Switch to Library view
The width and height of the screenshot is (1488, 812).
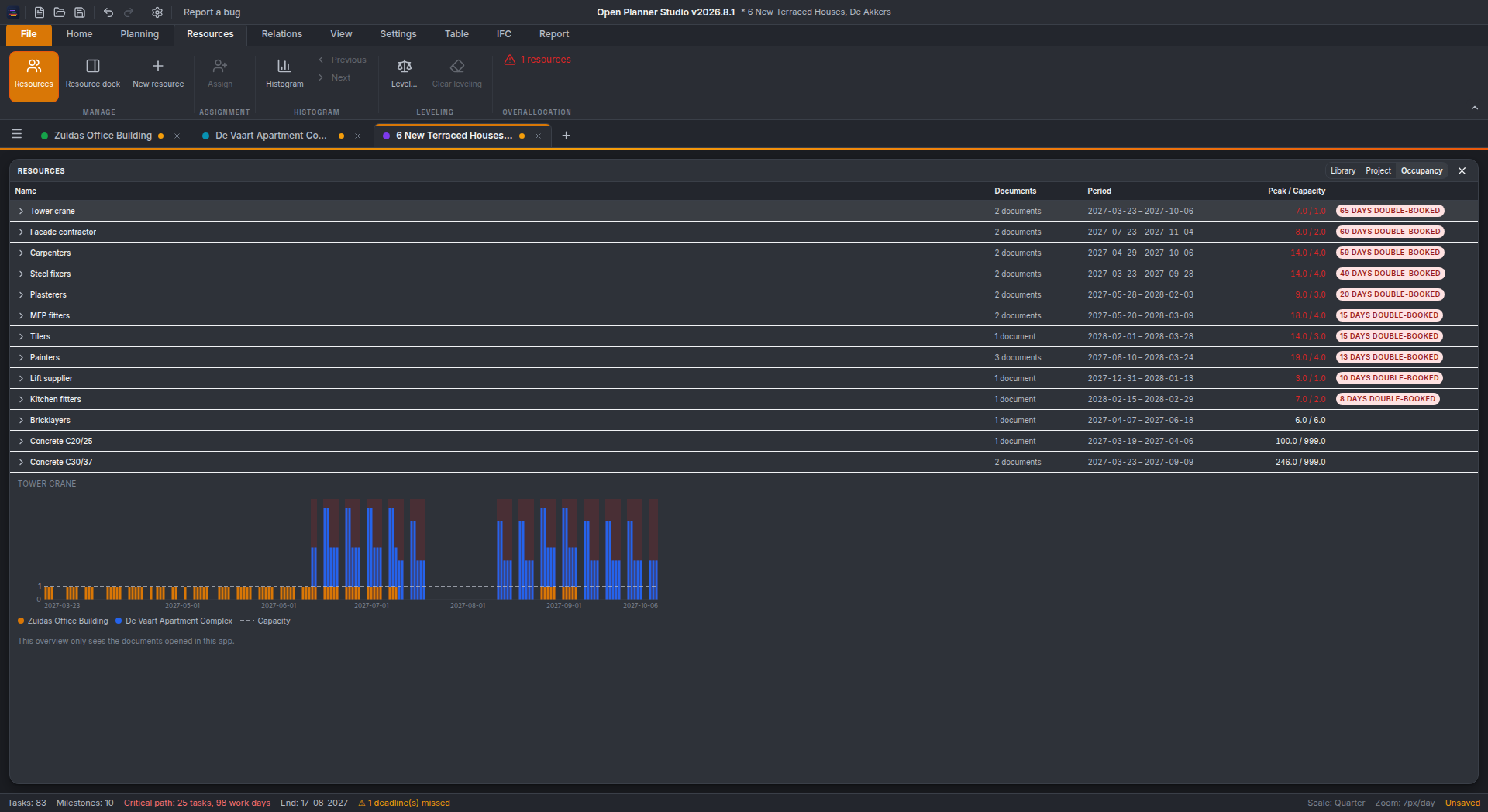(1343, 170)
